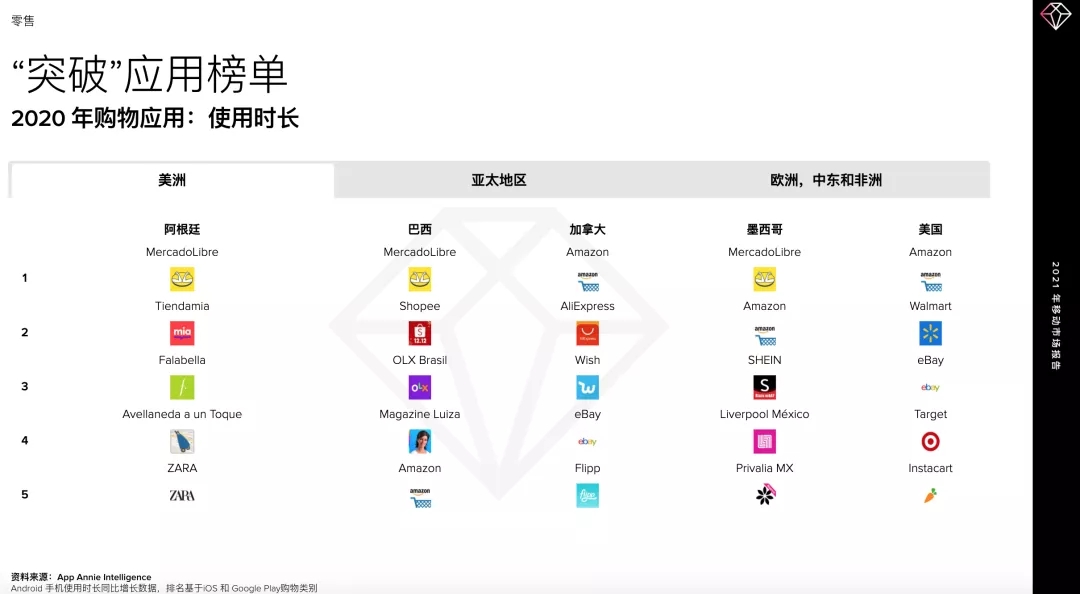The height and width of the screenshot is (594, 1080).
Task: Click the Target label
Action: click(931, 414)
